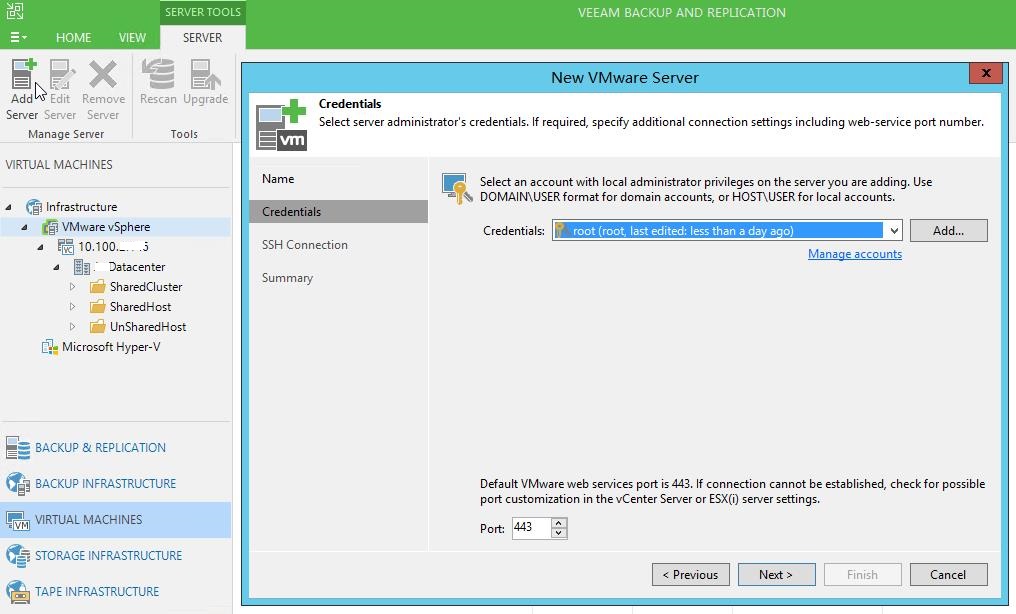Decrease the port number with down arrow
This screenshot has height=614, width=1016.
click(x=559, y=533)
